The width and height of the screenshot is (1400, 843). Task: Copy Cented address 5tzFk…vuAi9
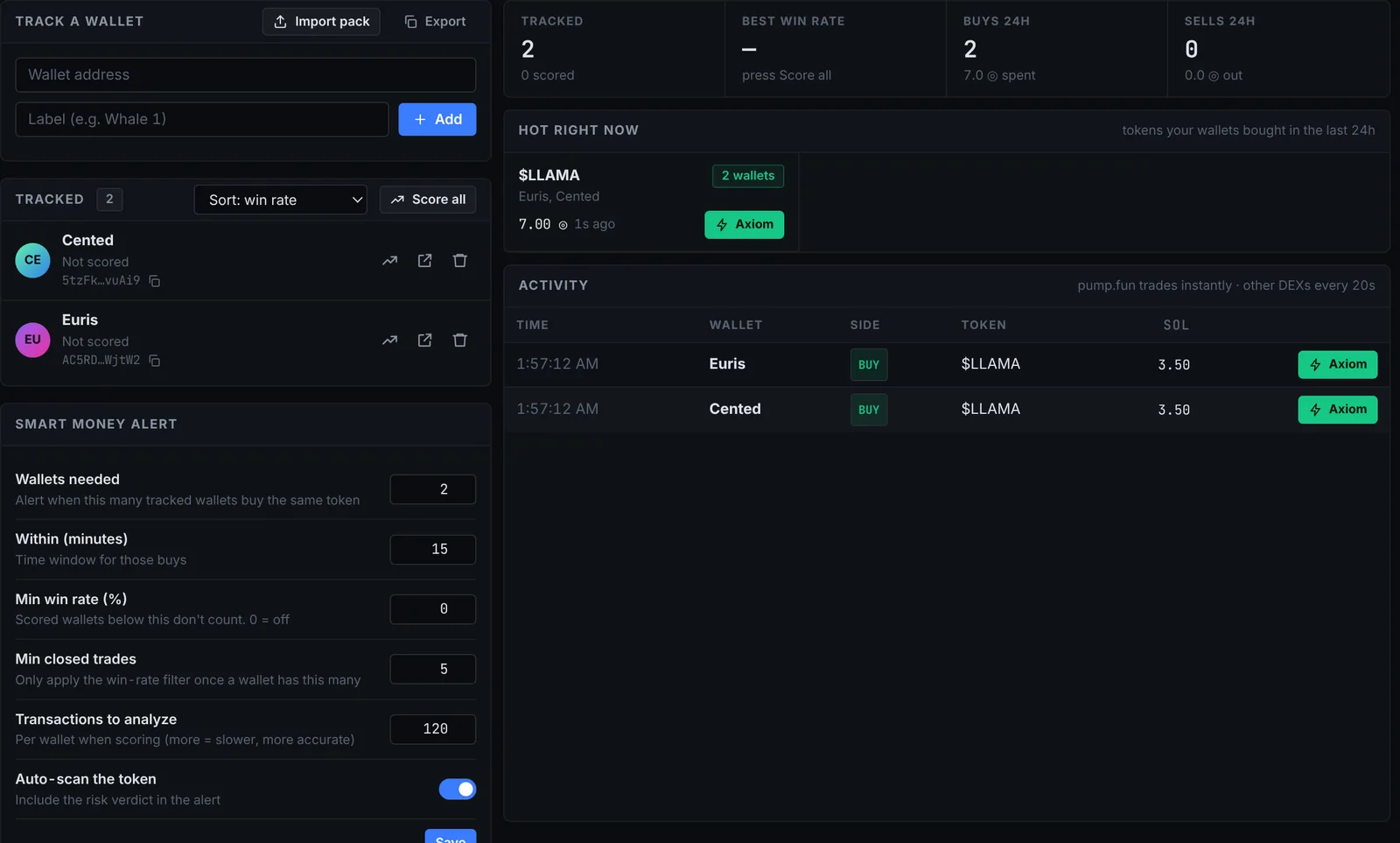coord(154,281)
